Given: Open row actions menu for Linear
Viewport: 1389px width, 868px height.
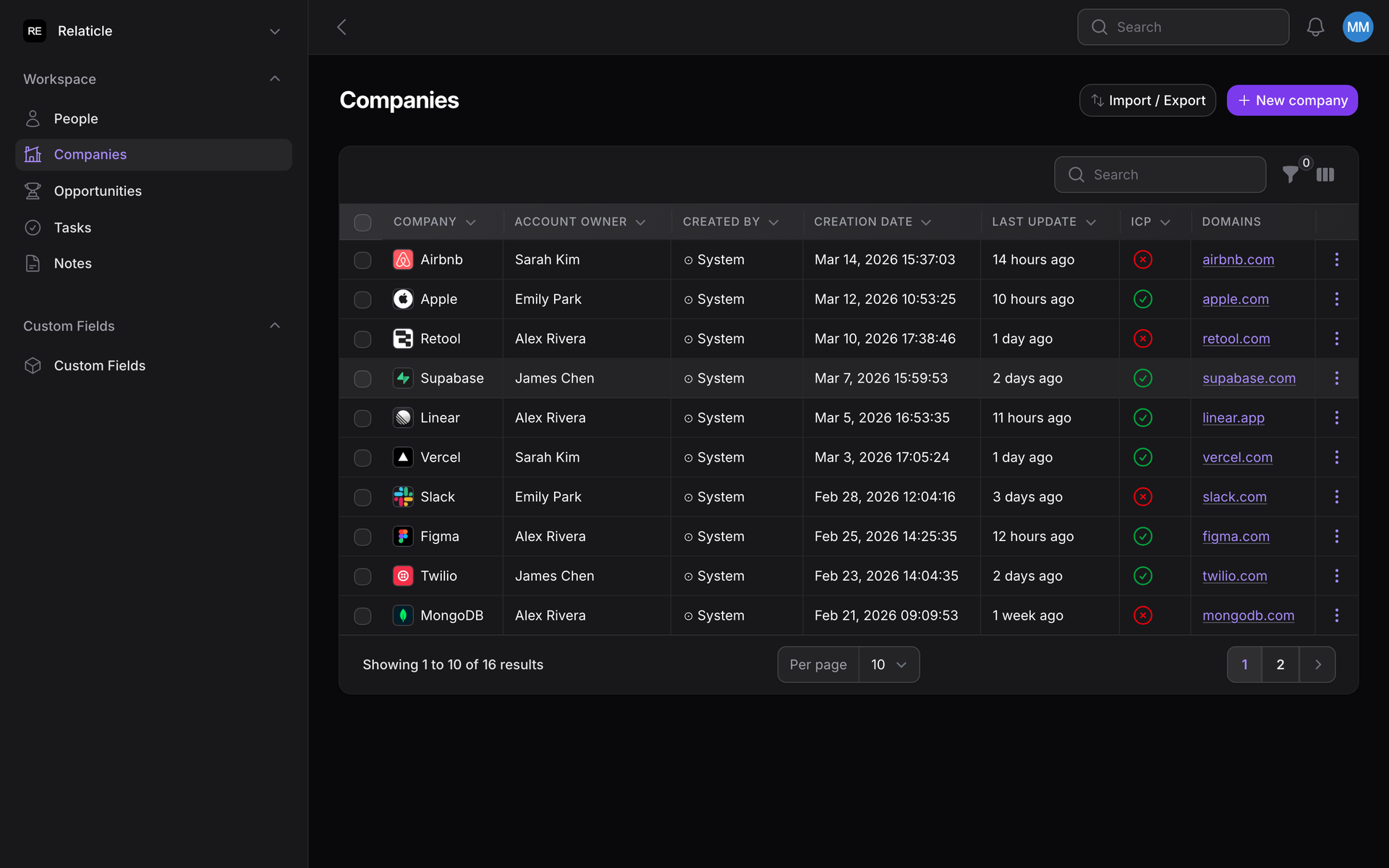Looking at the screenshot, I should coord(1336,418).
